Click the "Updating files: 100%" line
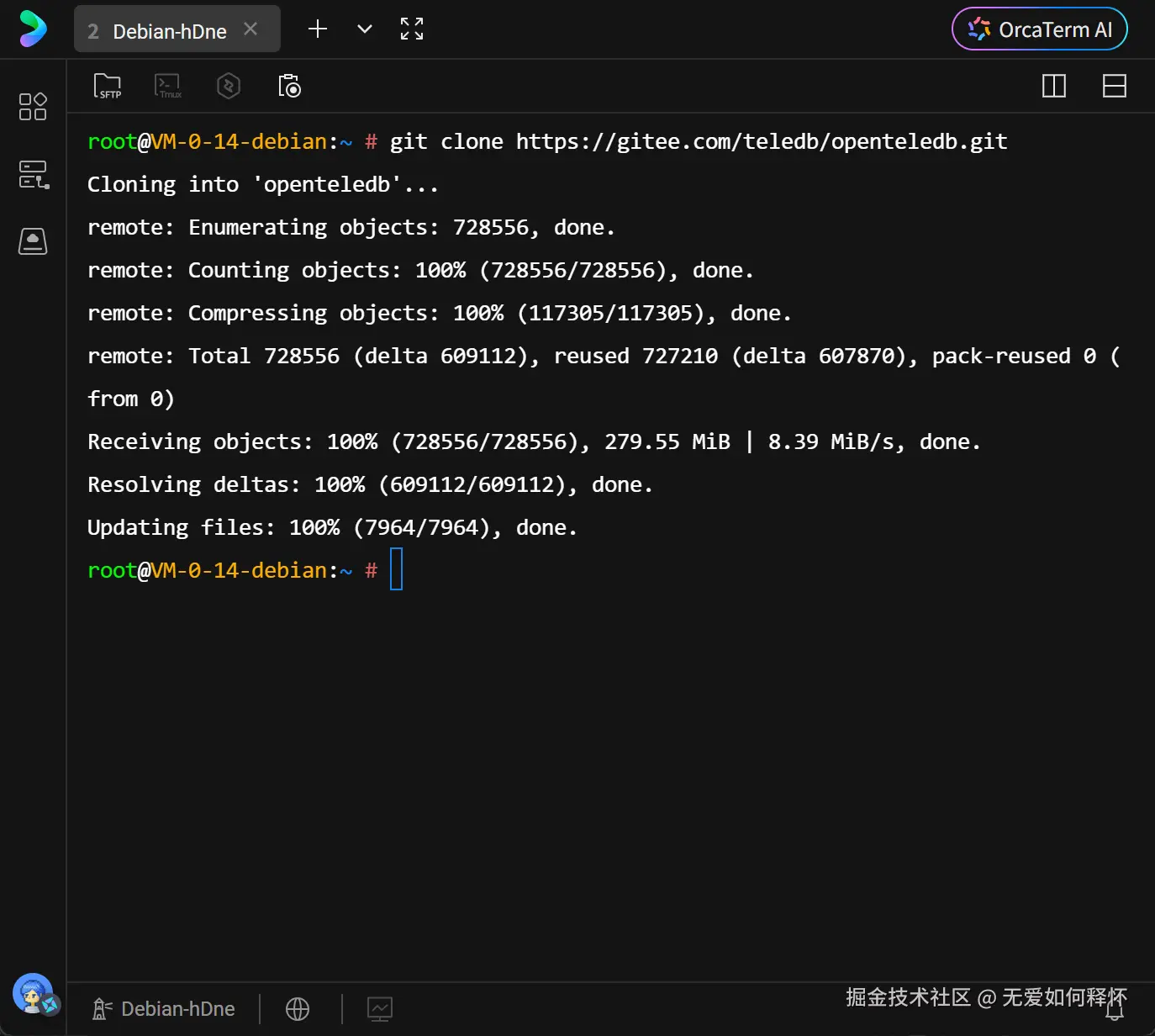The width and height of the screenshot is (1155, 1036). coord(332,527)
